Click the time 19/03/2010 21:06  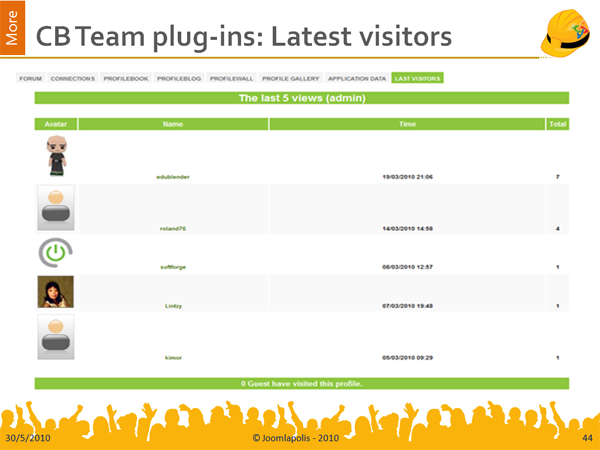click(x=408, y=177)
